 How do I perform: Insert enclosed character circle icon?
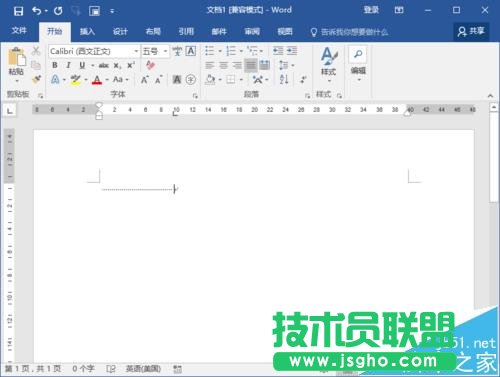[191, 79]
